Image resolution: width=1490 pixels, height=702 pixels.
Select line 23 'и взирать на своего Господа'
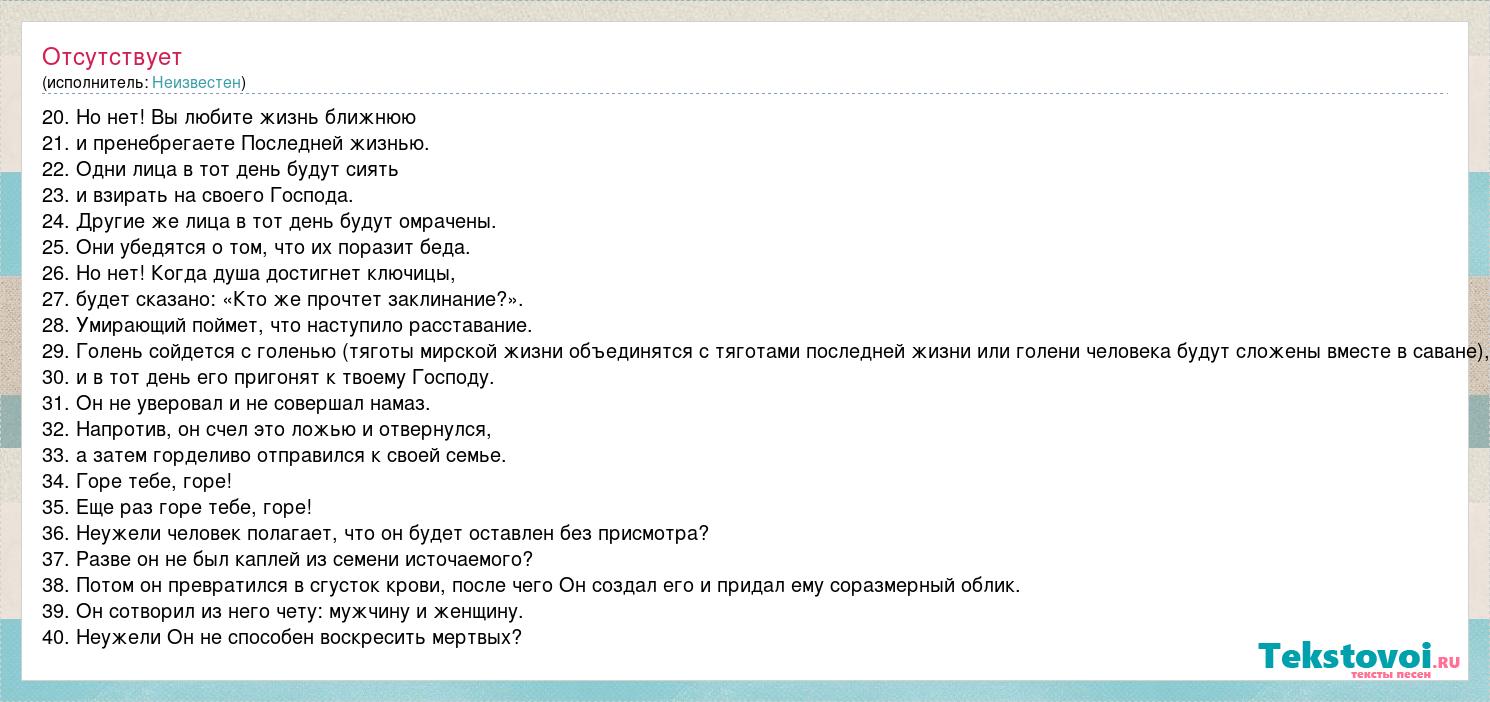198,195
